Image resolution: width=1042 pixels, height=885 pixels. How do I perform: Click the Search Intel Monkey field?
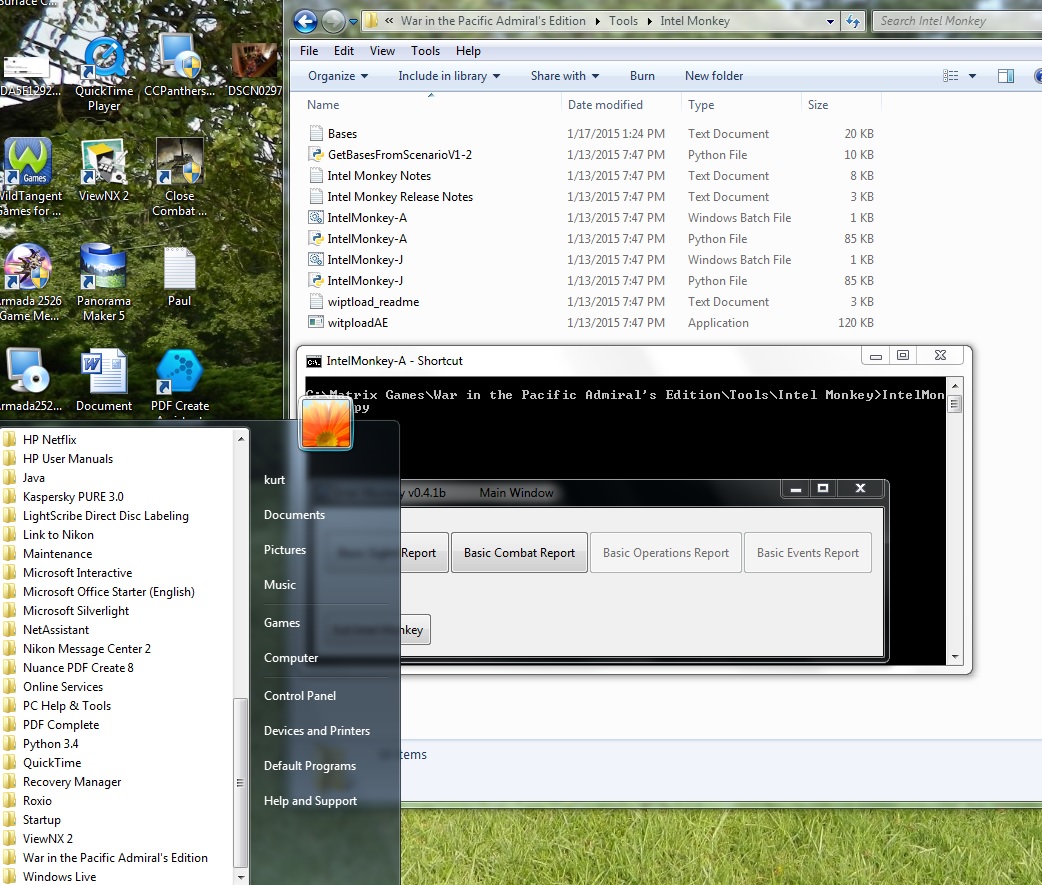tap(957, 21)
